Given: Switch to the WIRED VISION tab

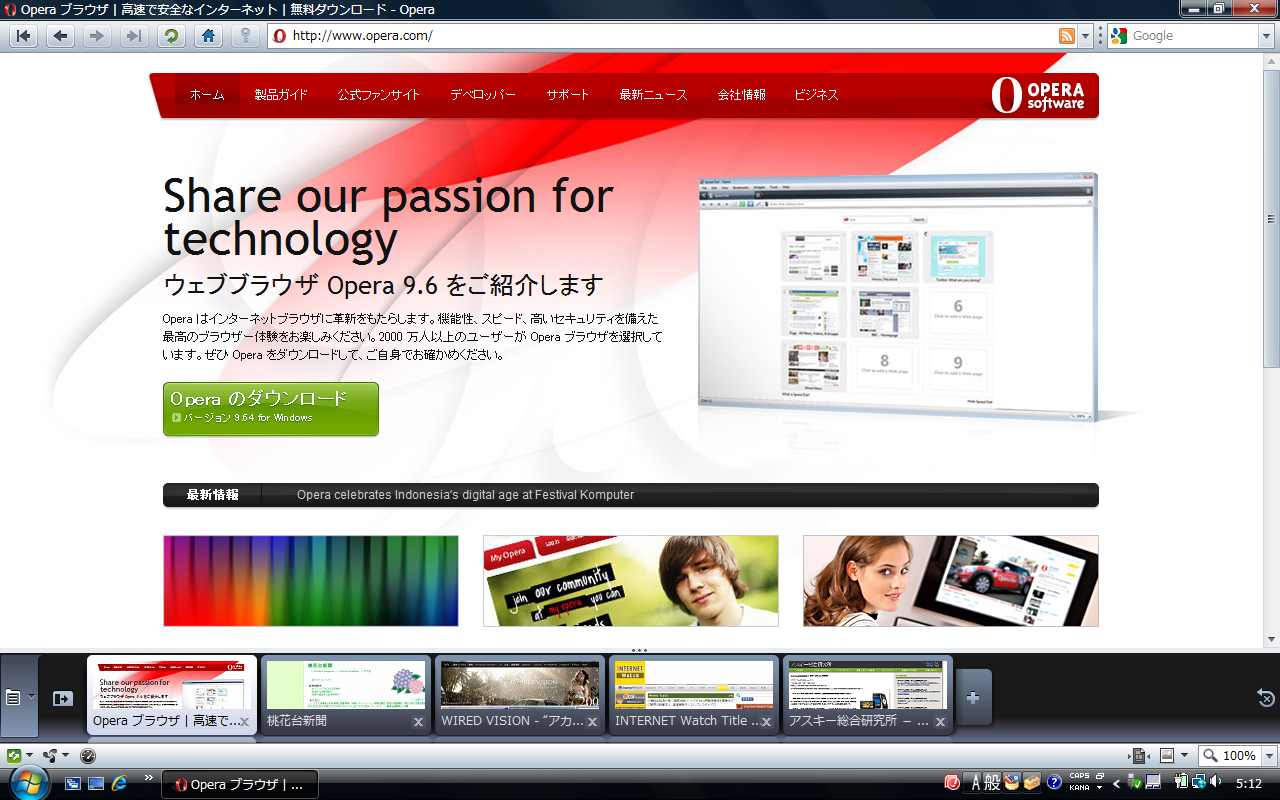Looking at the screenshot, I should [520, 695].
